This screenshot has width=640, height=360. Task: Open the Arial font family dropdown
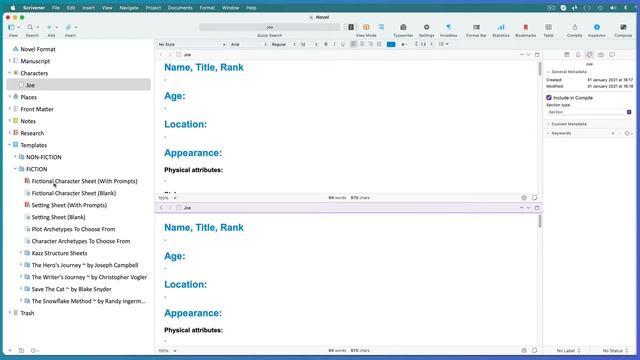click(x=249, y=44)
